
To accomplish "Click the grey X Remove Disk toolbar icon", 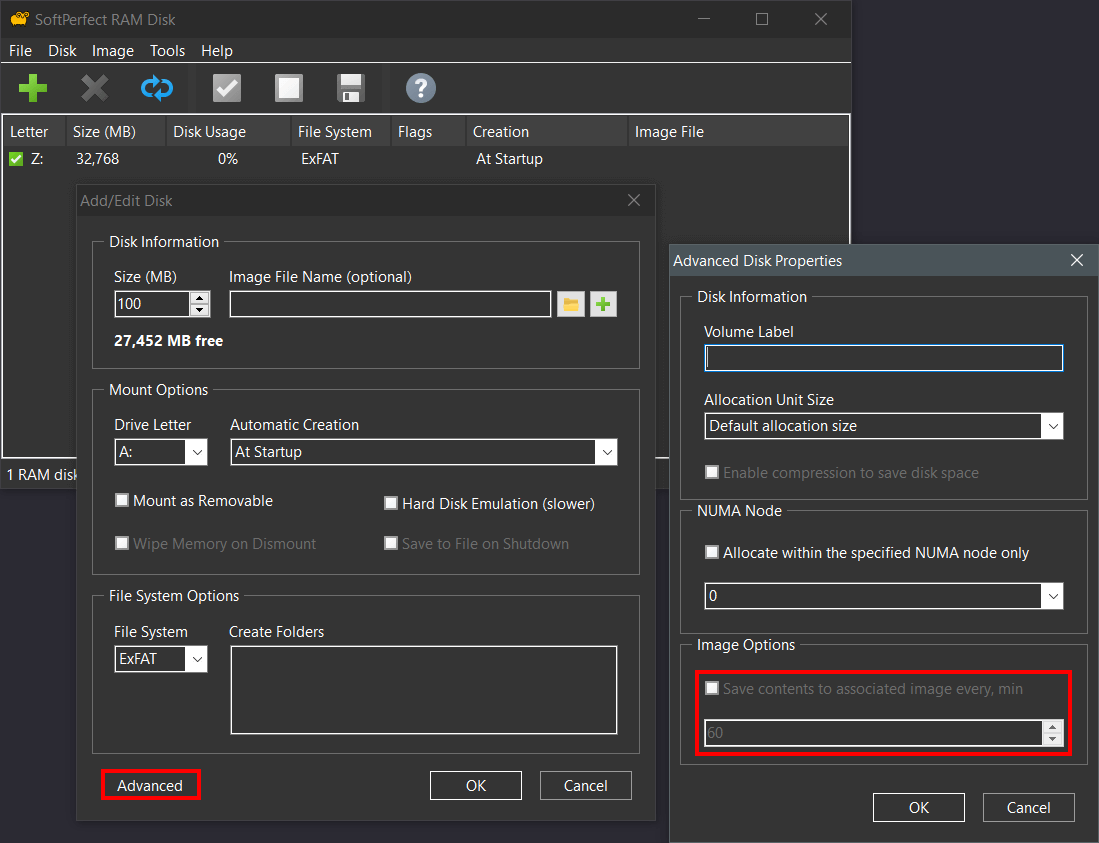I will click(x=95, y=88).
